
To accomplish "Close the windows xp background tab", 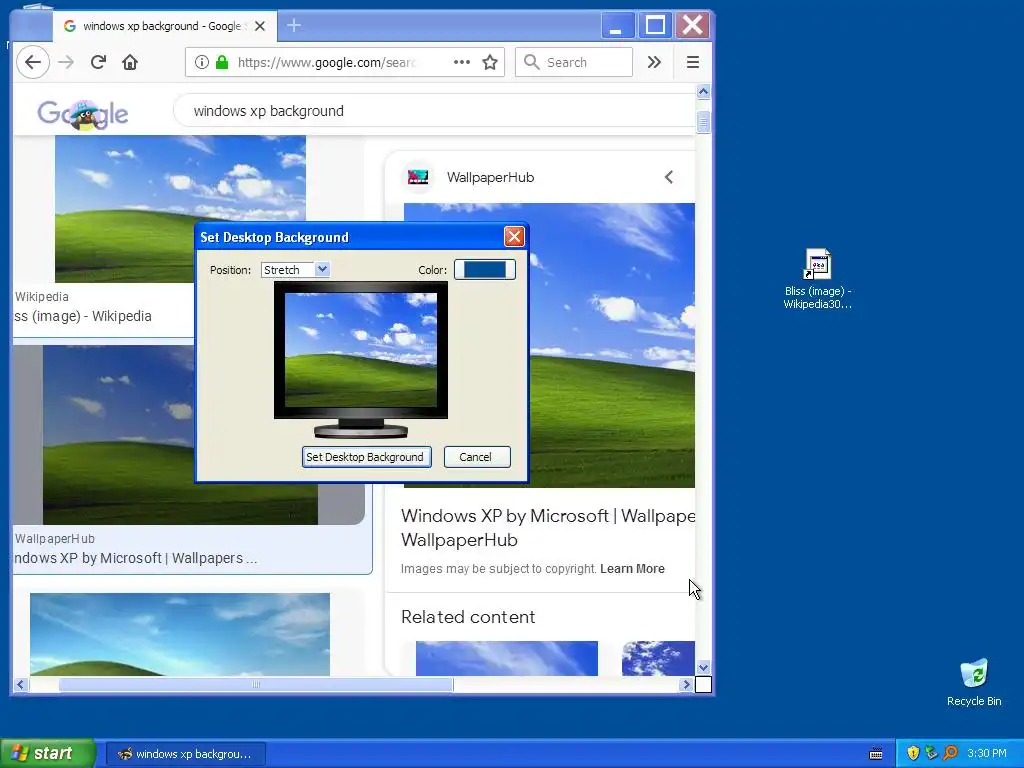I will [x=260, y=26].
